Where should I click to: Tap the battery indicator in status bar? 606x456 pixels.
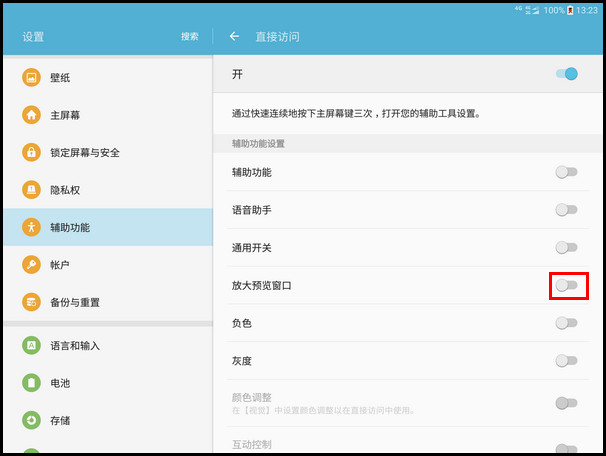tap(570, 10)
